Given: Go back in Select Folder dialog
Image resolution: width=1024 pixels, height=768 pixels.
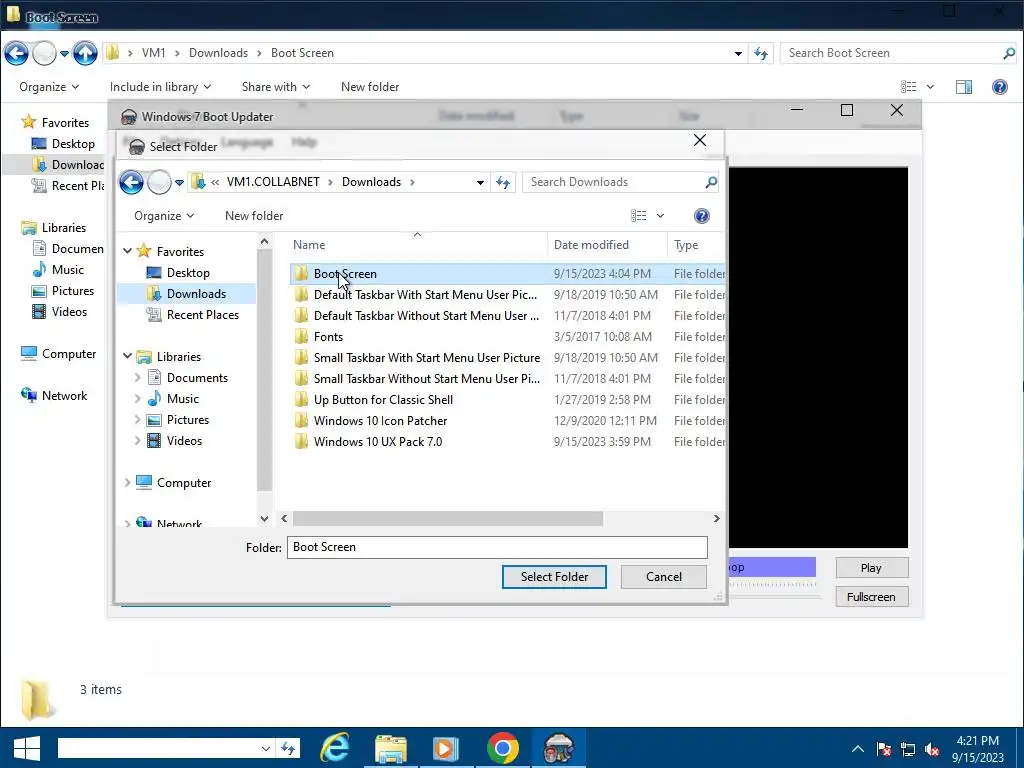Looking at the screenshot, I should point(131,182).
